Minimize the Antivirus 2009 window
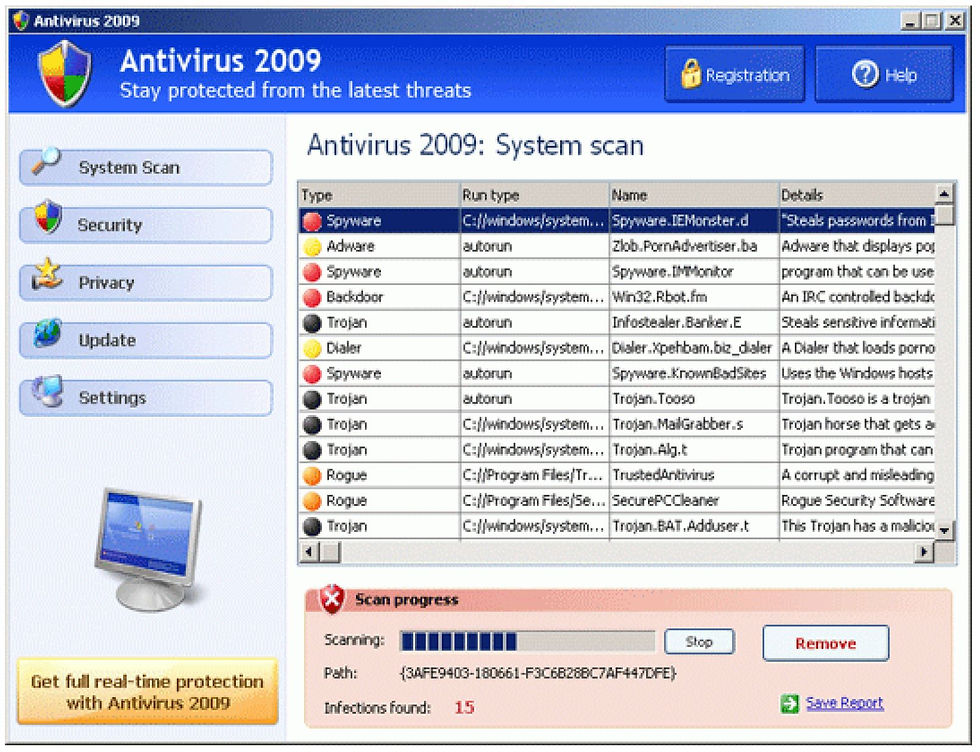The width and height of the screenshot is (980, 752). 911,21
